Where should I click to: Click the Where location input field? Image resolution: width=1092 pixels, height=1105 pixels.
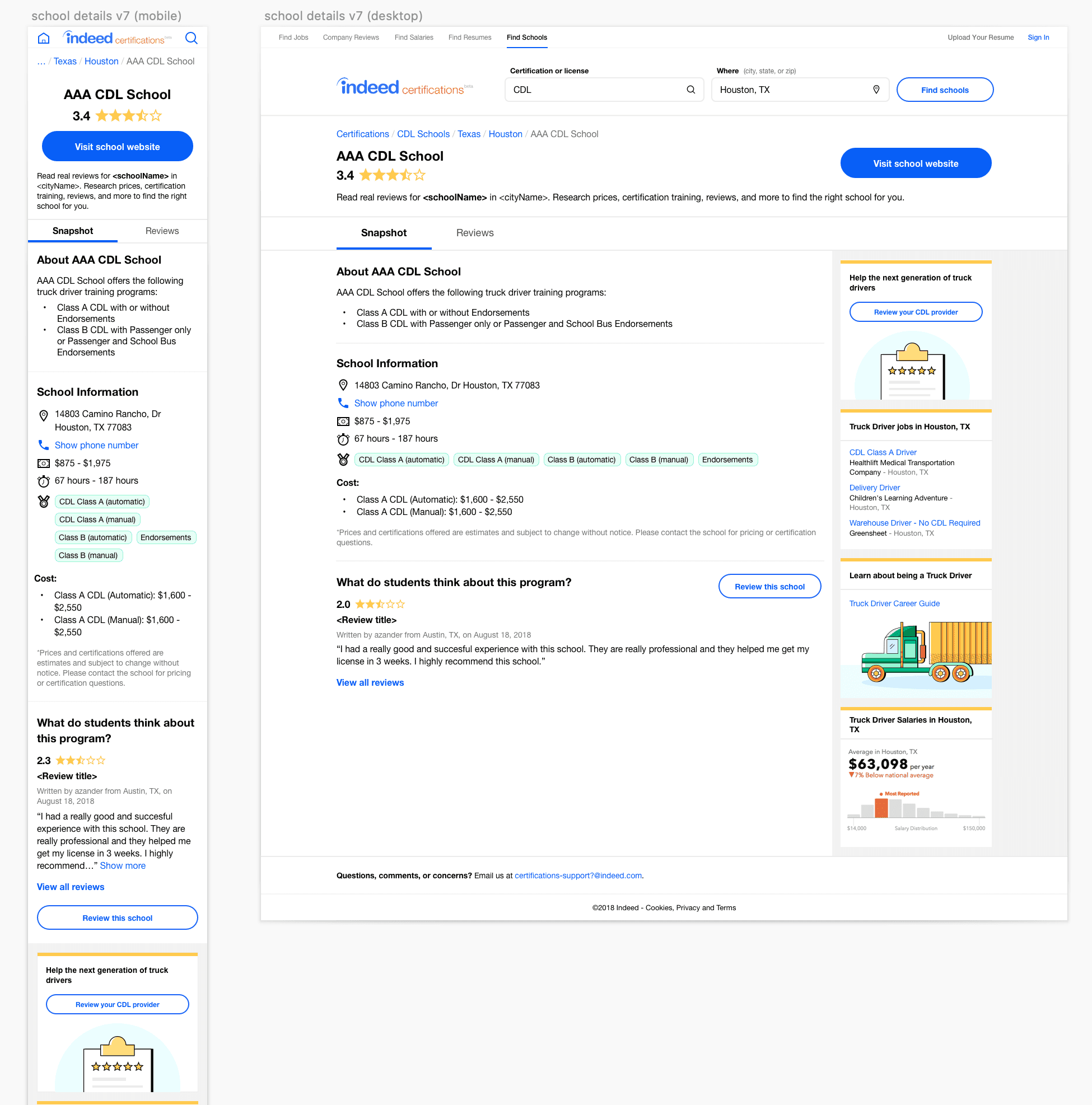(800, 90)
